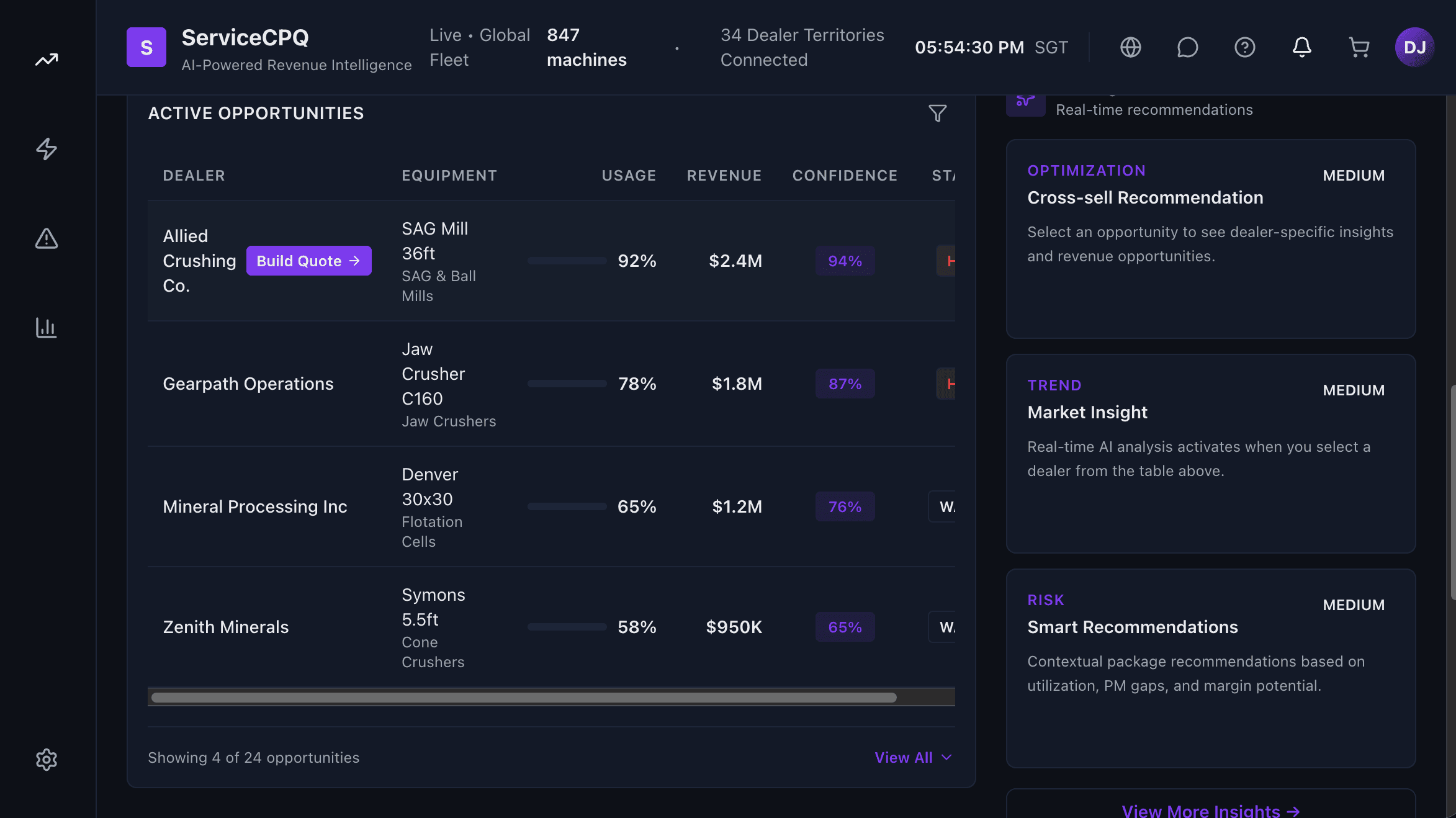
Task: Click the 92% usage progress bar
Action: tap(567, 261)
